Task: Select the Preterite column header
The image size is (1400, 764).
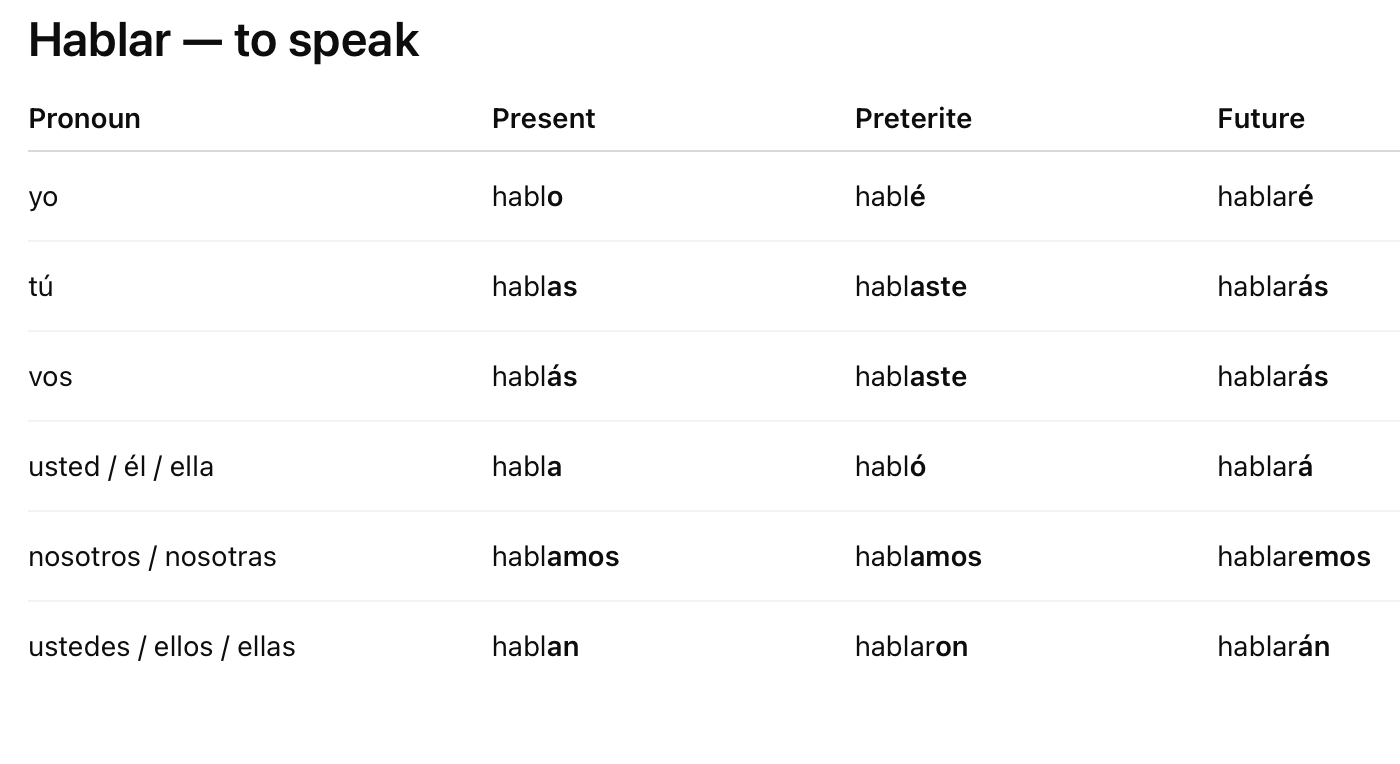Action: 913,118
